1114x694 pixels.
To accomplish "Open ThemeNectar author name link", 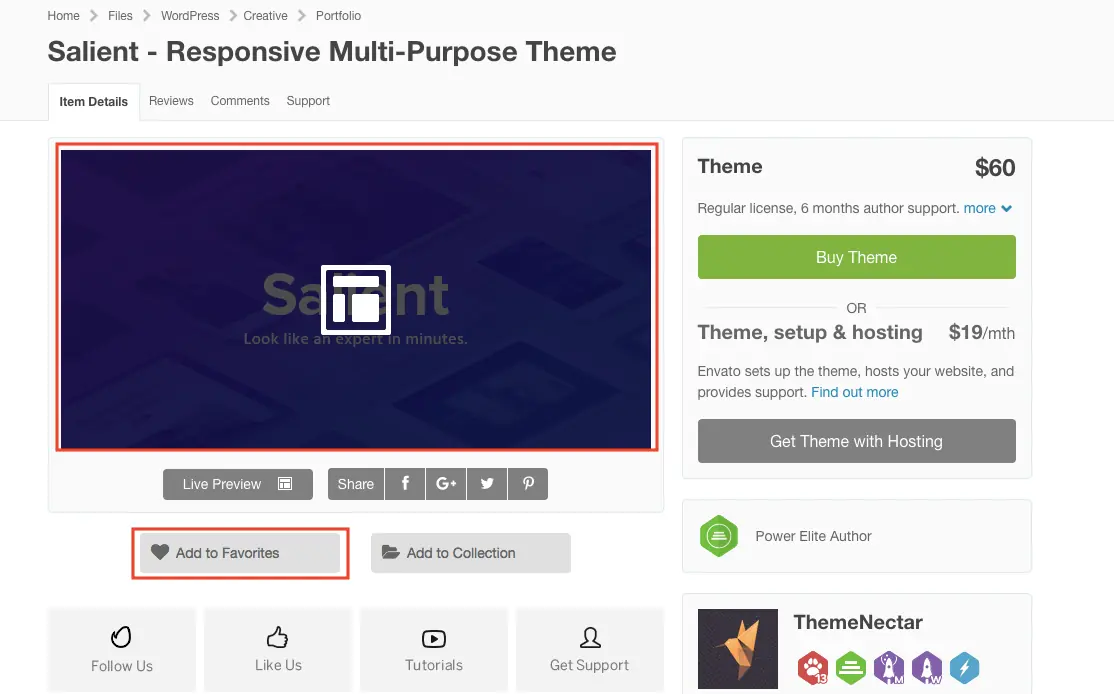I will (x=858, y=622).
